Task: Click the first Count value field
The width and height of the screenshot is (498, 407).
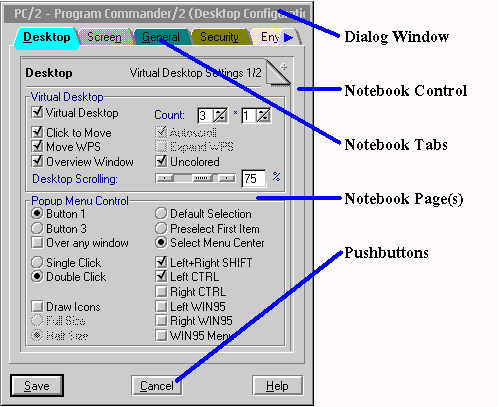Action: tap(205, 116)
